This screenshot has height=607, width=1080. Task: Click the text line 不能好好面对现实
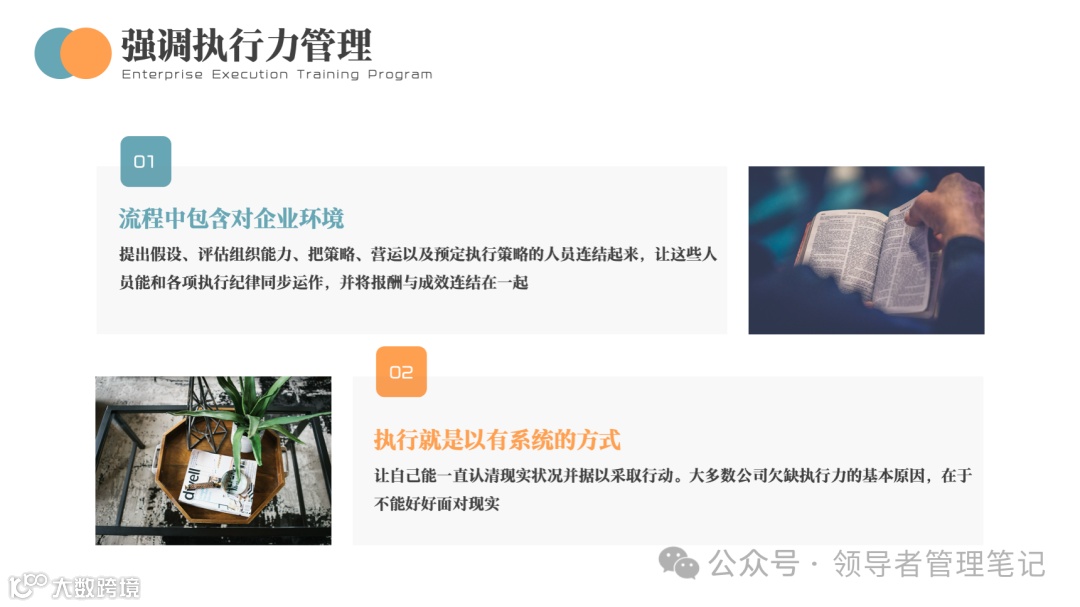[437, 504]
